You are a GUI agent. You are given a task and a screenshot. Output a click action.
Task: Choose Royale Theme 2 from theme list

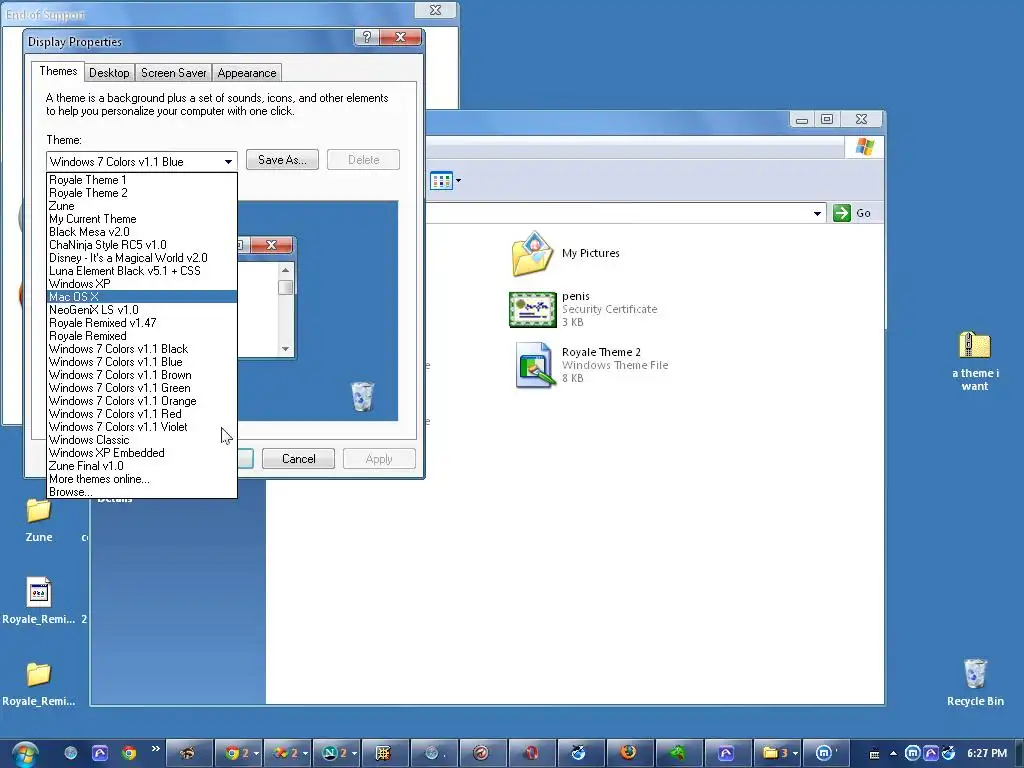pos(142,193)
